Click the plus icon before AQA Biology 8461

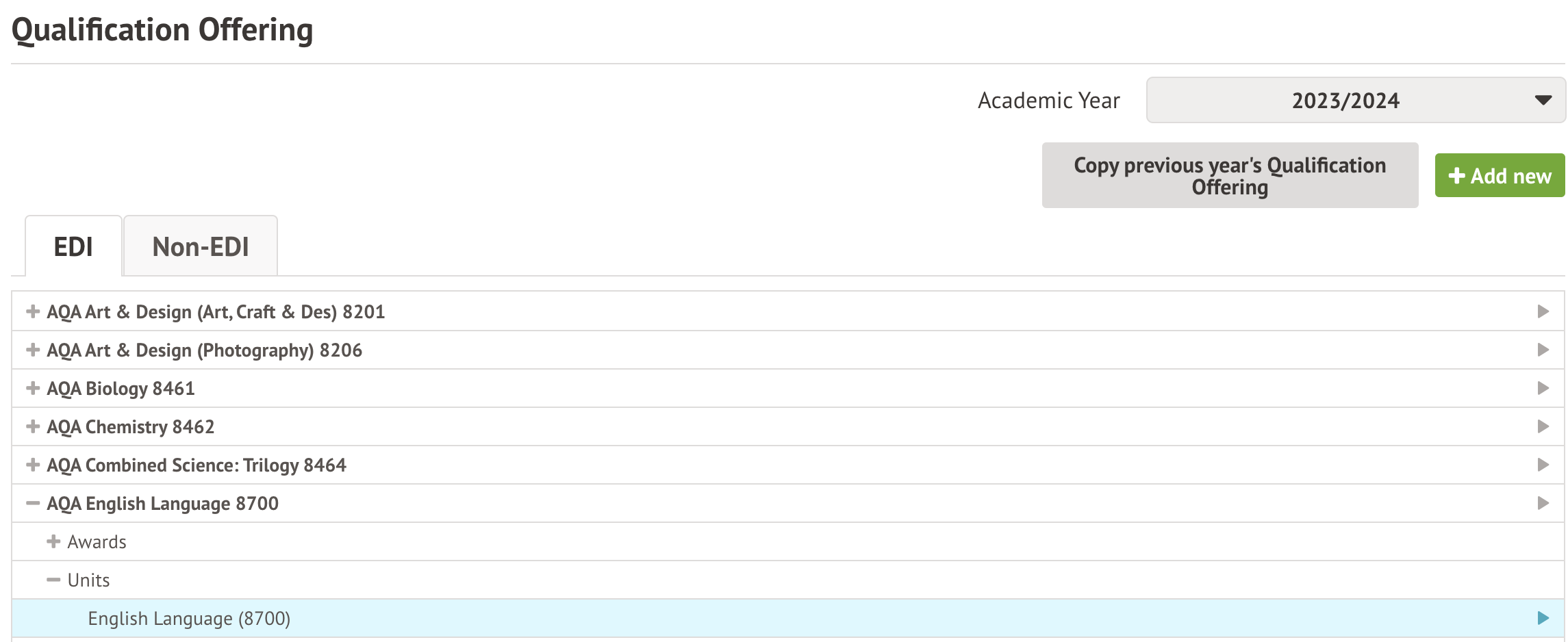point(32,388)
